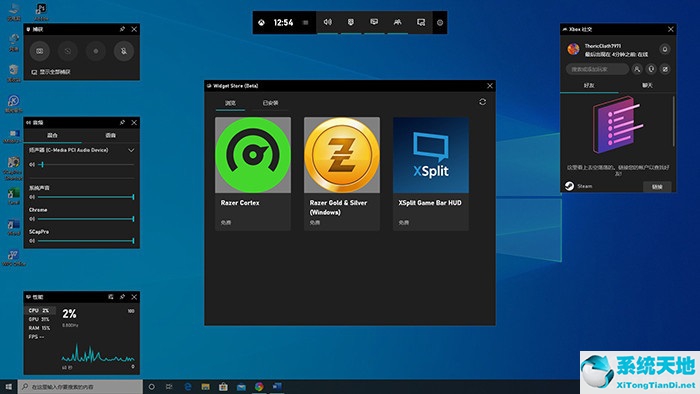Adjust the system sounds volume slider
Viewport: 700px width, 394px height.
pyautogui.click(x=86, y=197)
